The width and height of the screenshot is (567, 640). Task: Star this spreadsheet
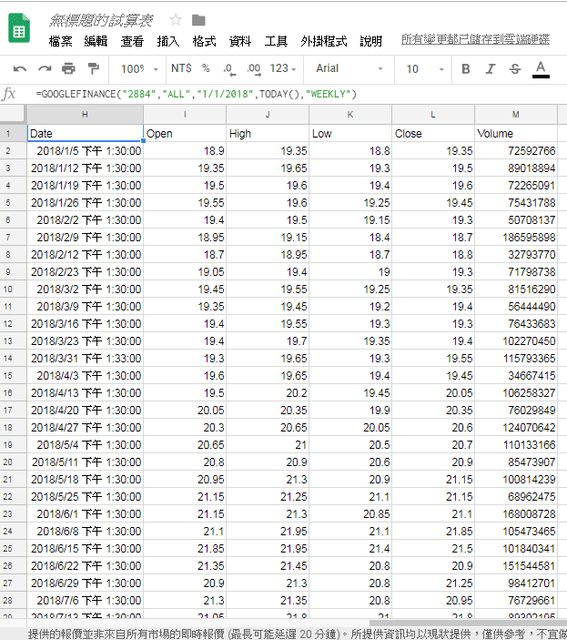click(x=176, y=19)
